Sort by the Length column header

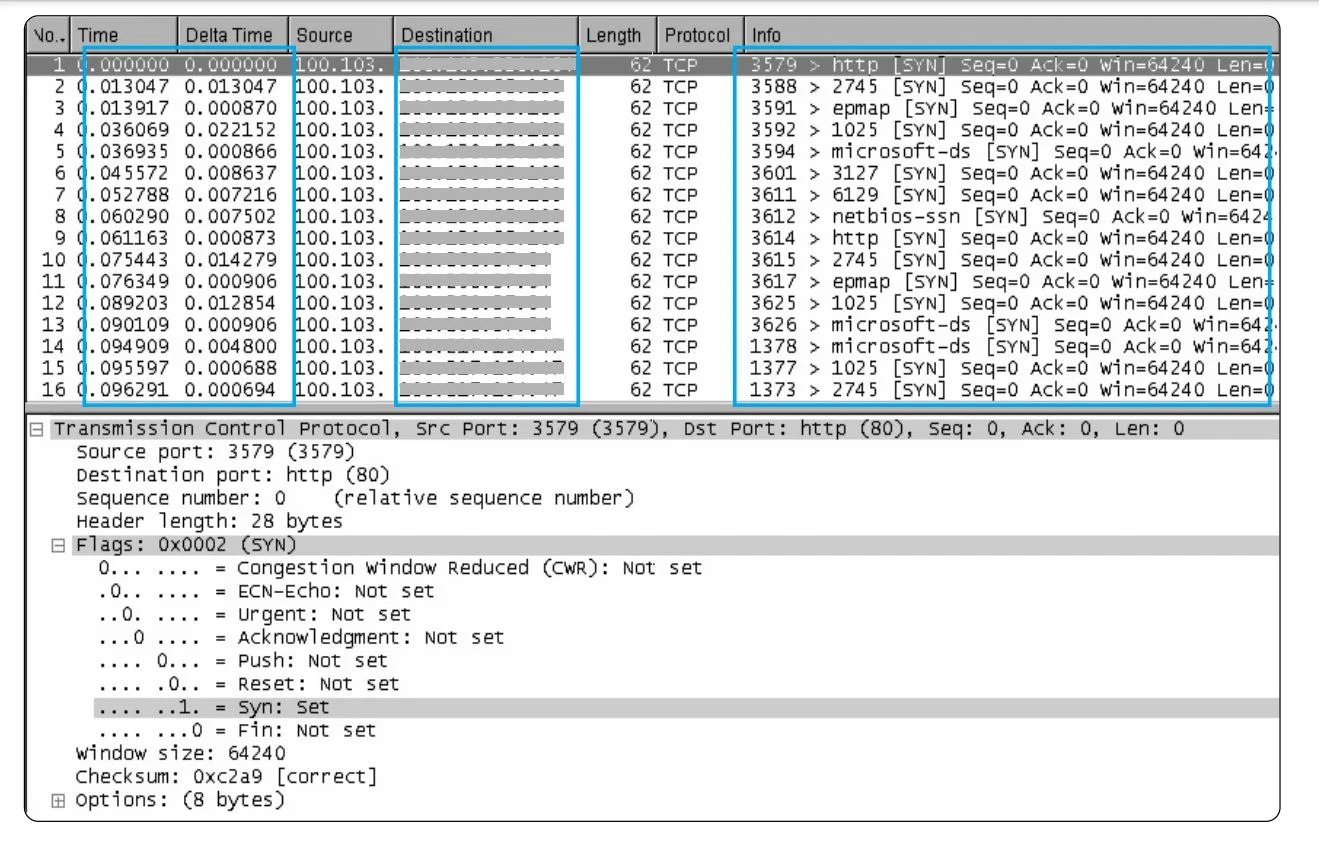point(617,35)
